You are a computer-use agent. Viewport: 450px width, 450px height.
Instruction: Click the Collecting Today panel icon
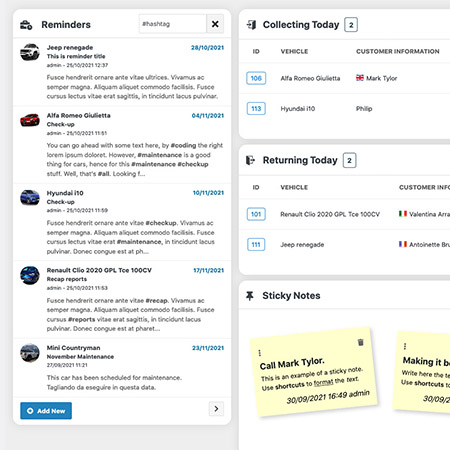coord(251,25)
